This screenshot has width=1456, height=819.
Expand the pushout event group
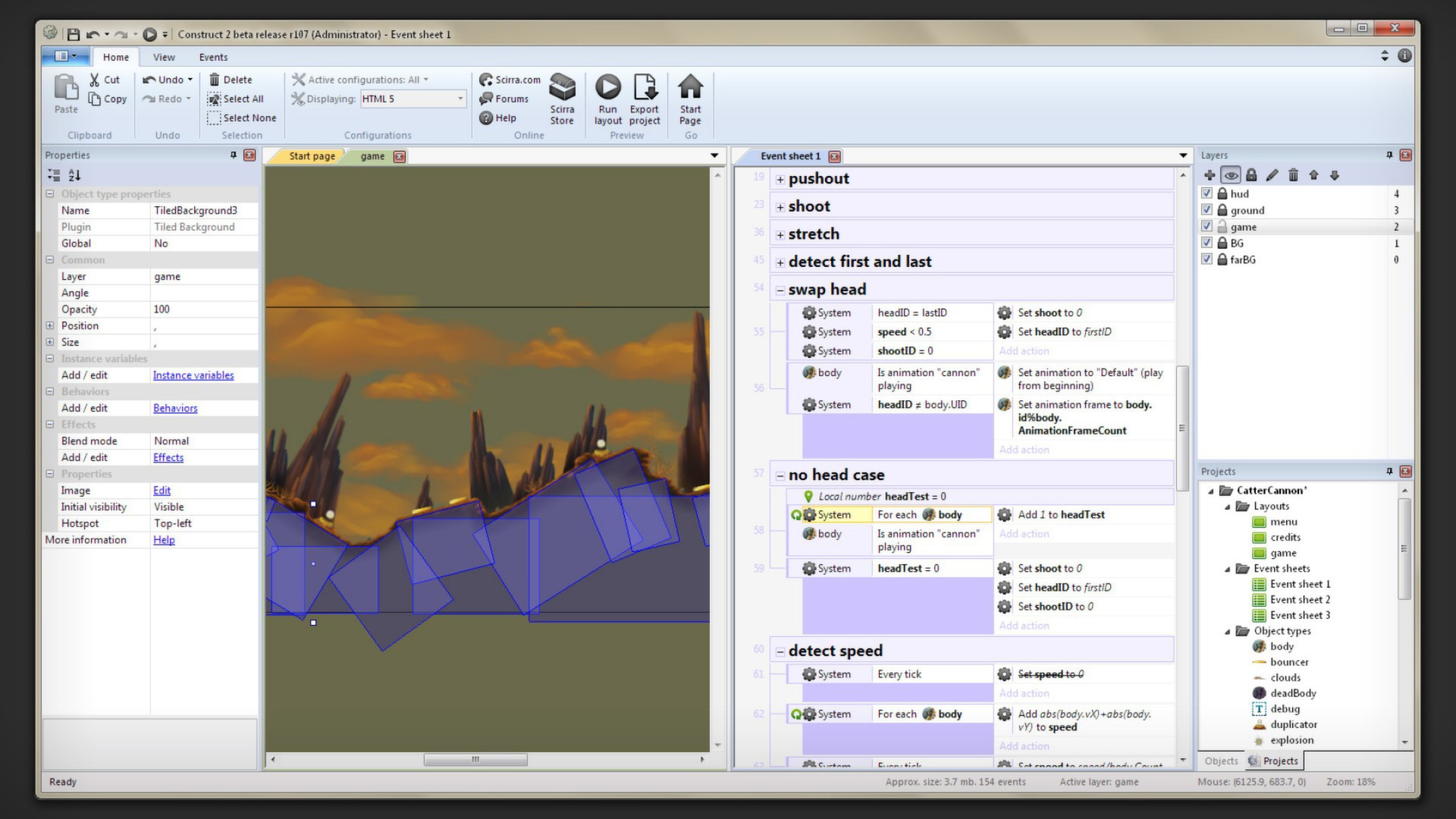point(780,180)
